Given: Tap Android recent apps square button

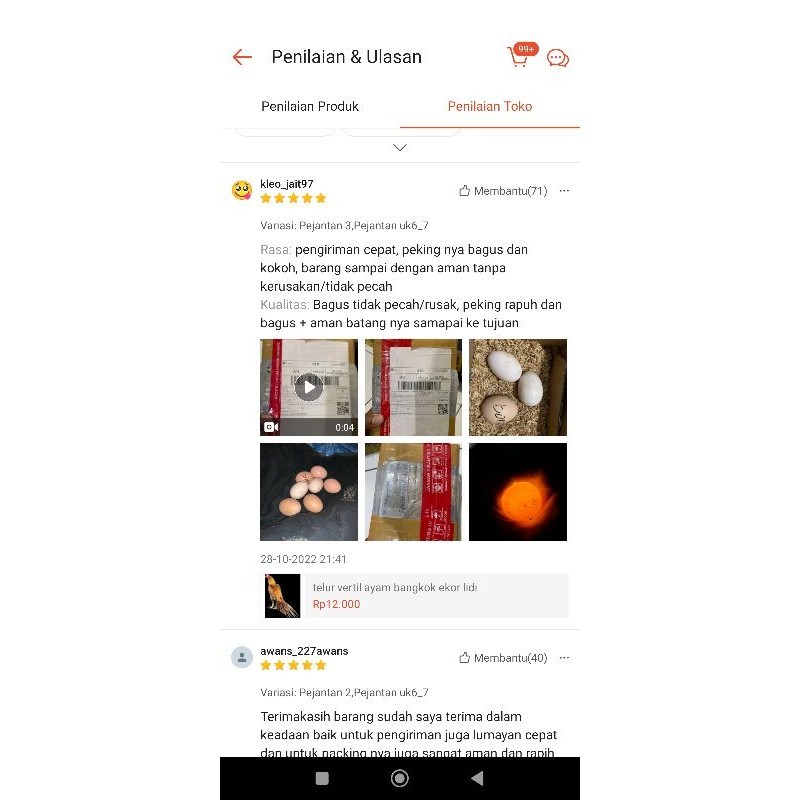Looking at the screenshot, I should pyautogui.click(x=322, y=778).
